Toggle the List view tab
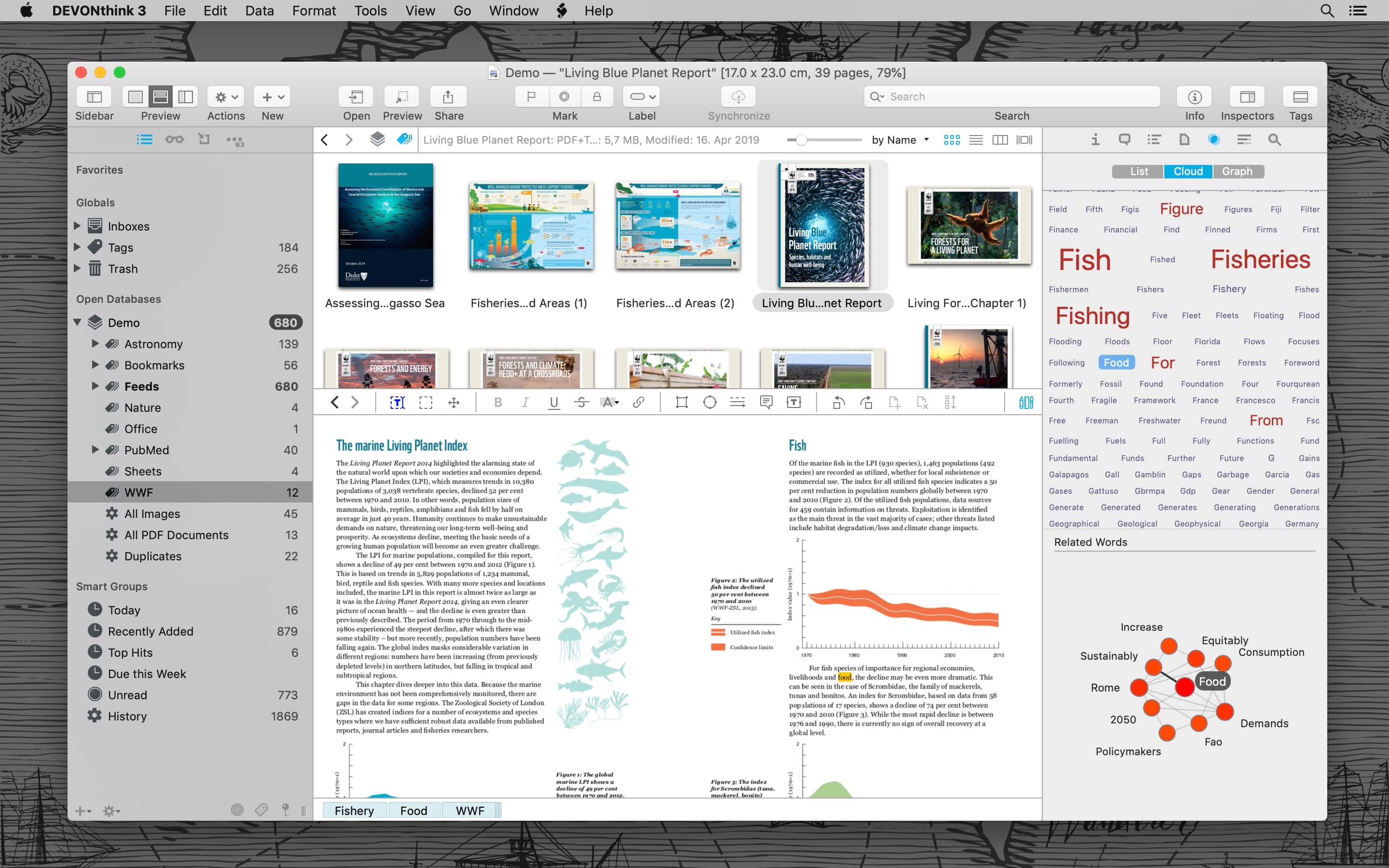The width and height of the screenshot is (1389, 868). (x=1140, y=170)
